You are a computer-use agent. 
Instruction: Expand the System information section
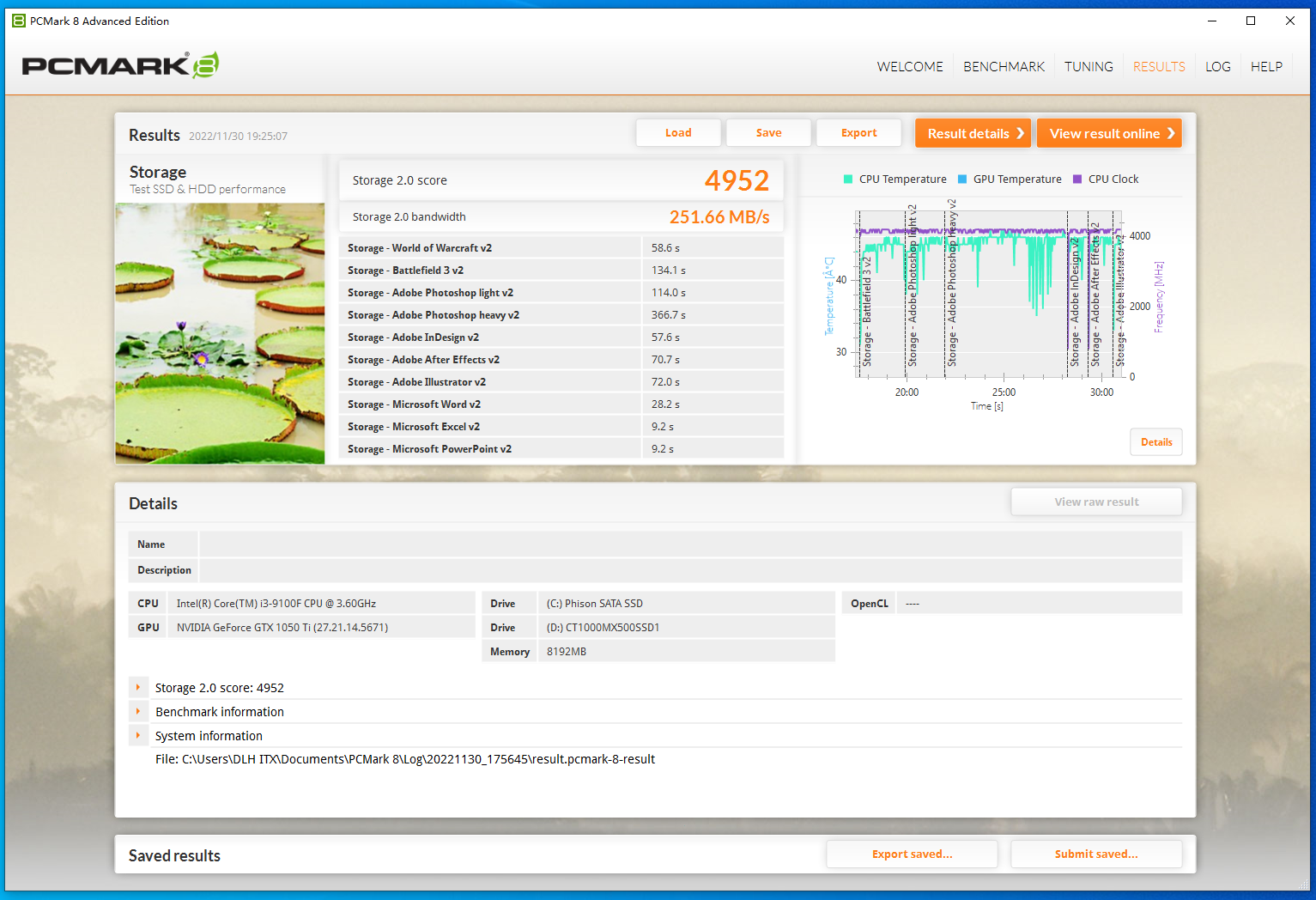coord(137,736)
